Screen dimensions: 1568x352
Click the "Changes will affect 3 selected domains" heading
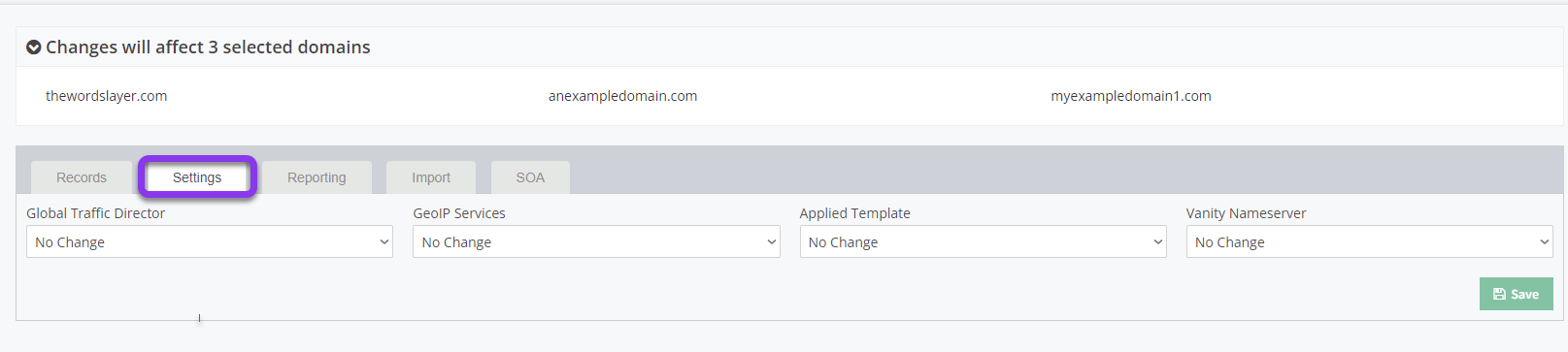(208, 48)
